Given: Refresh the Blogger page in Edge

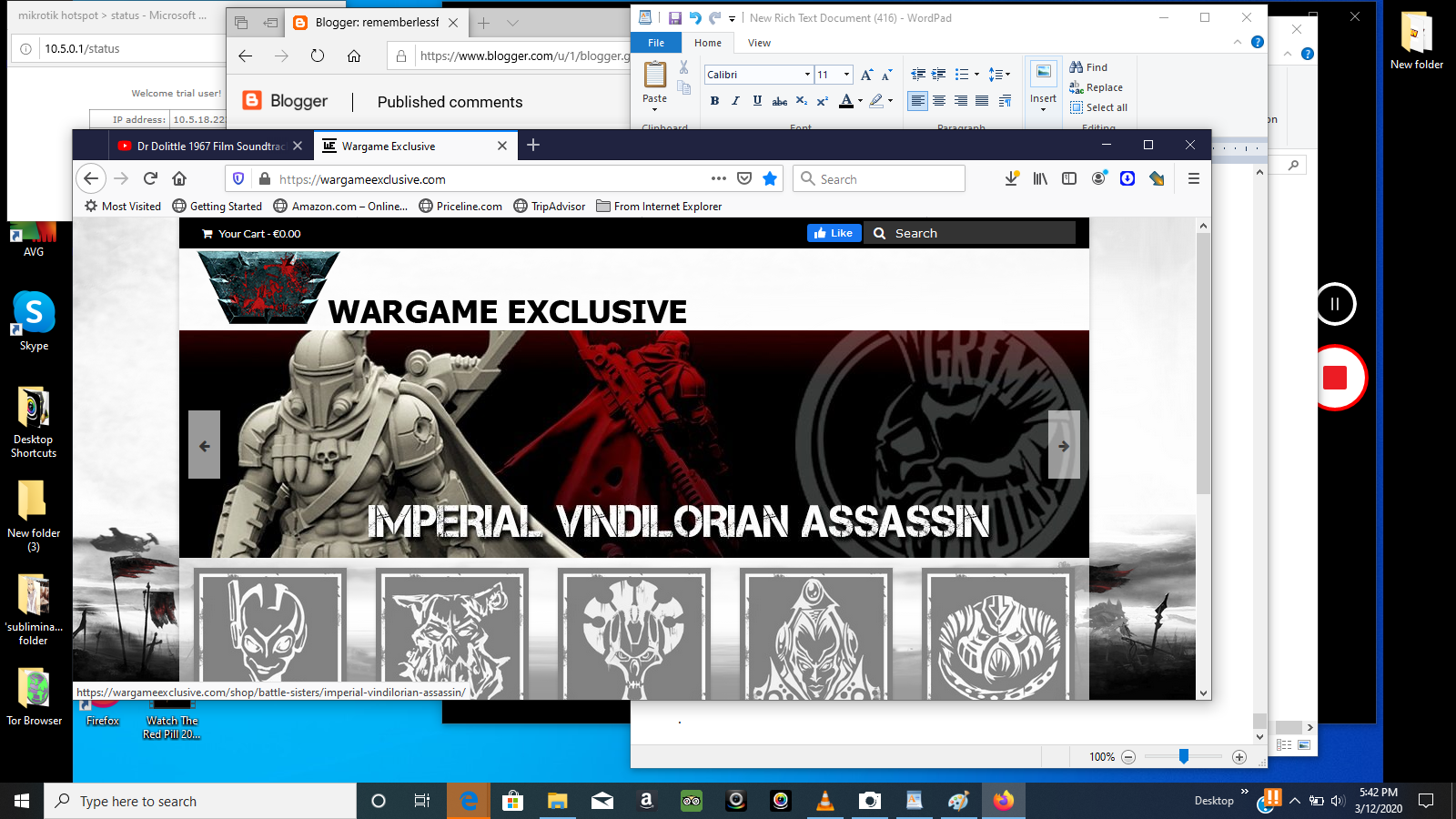Looking at the screenshot, I should 318,56.
